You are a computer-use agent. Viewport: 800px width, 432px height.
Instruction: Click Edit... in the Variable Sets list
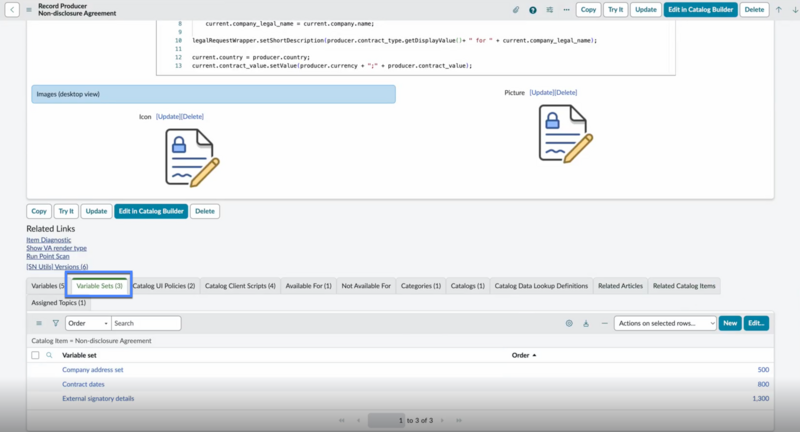[x=756, y=323]
